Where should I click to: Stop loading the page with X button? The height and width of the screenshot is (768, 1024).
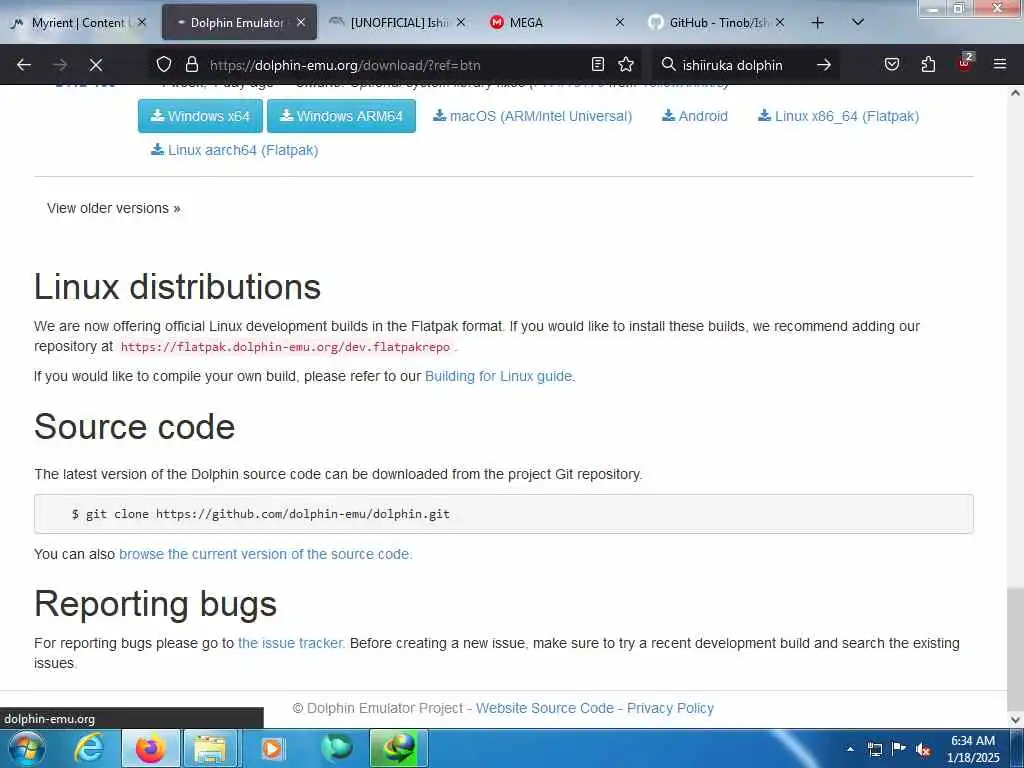click(95, 65)
